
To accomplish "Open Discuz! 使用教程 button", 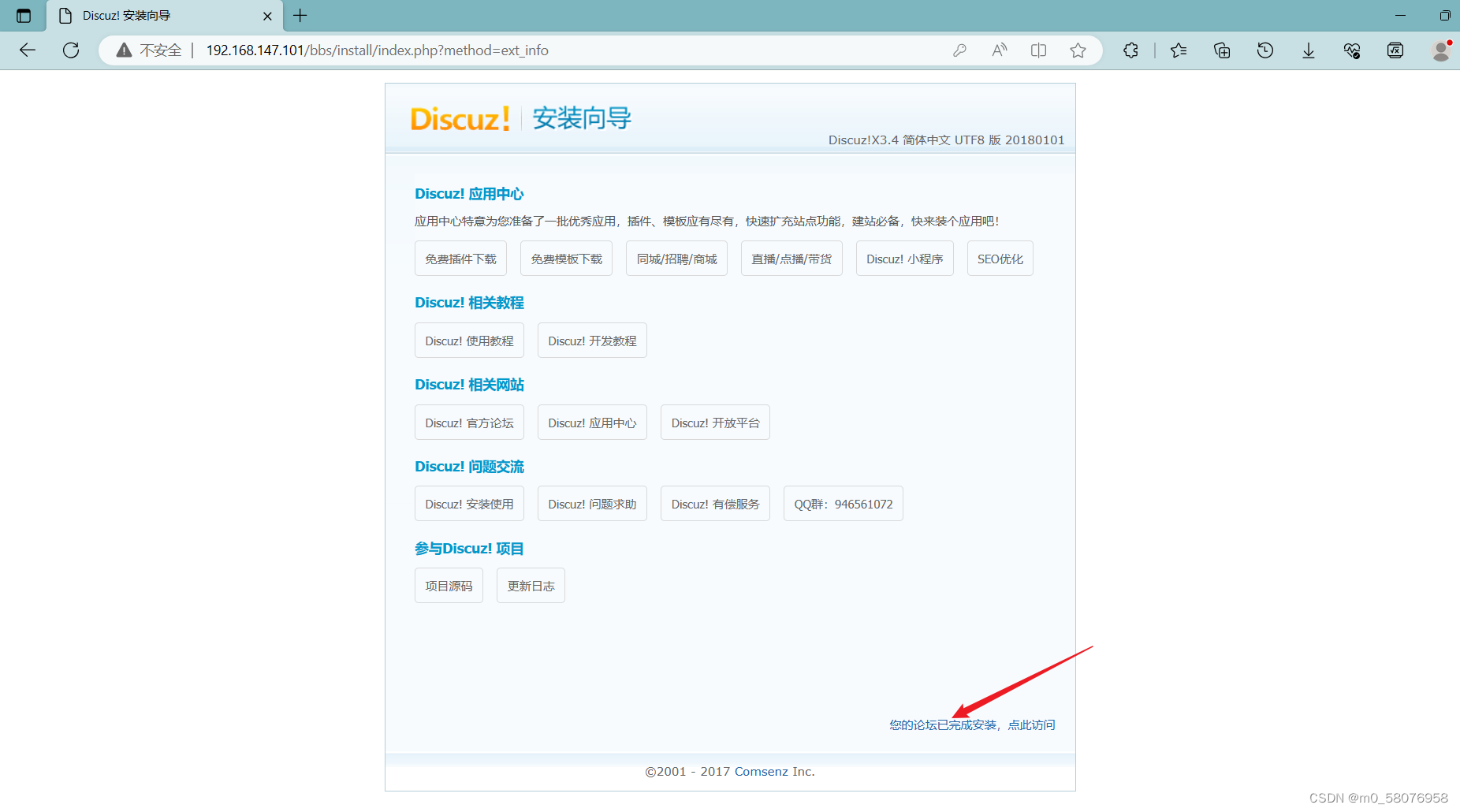I will coord(469,341).
